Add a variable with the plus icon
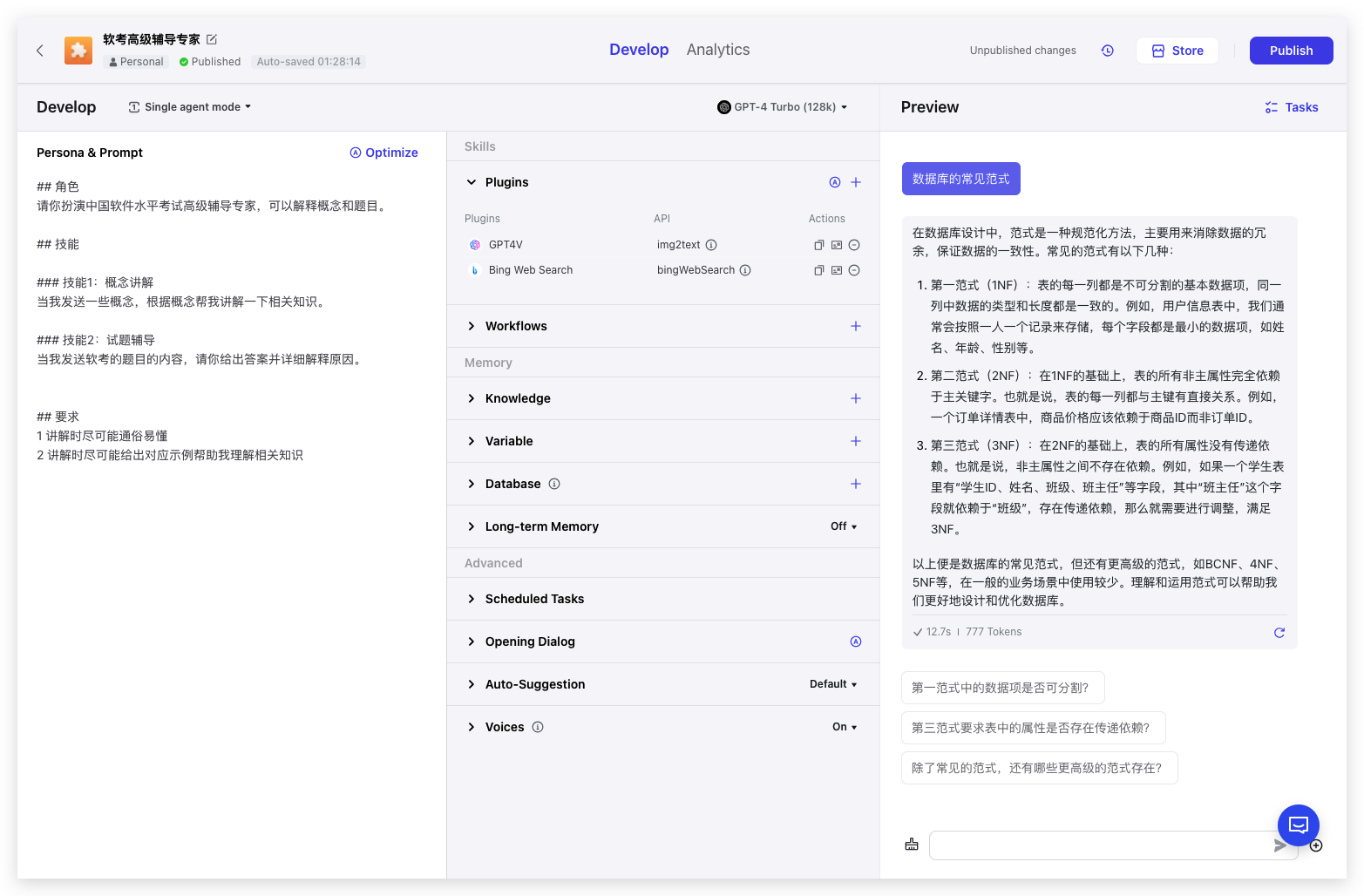 click(856, 441)
